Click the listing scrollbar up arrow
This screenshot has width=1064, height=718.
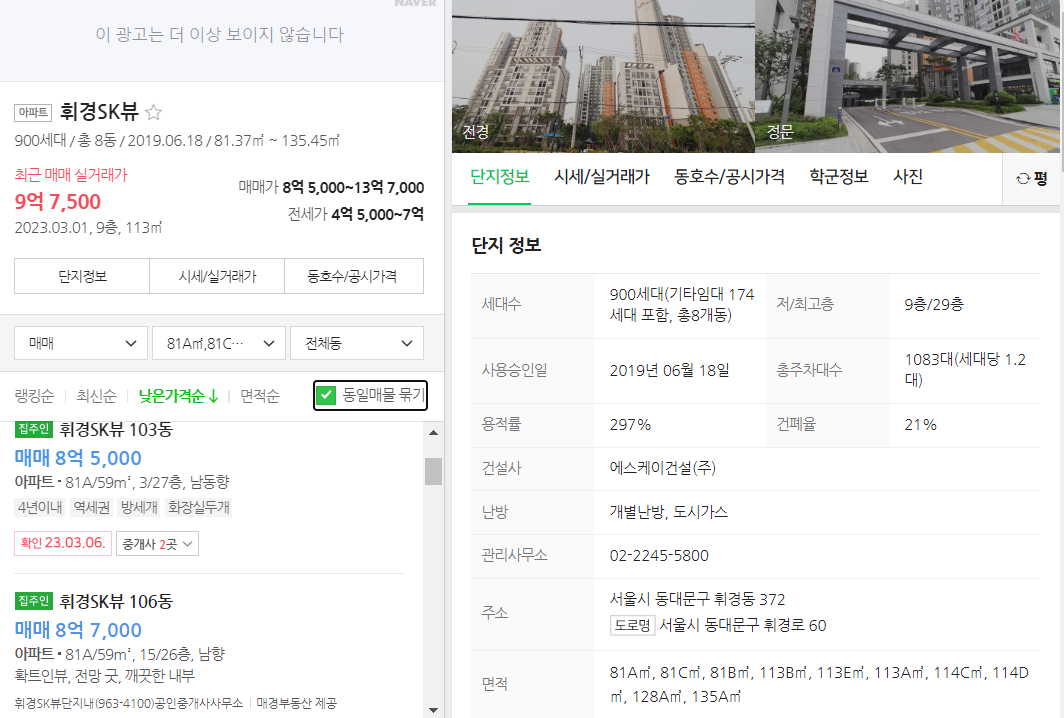(434, 432)
